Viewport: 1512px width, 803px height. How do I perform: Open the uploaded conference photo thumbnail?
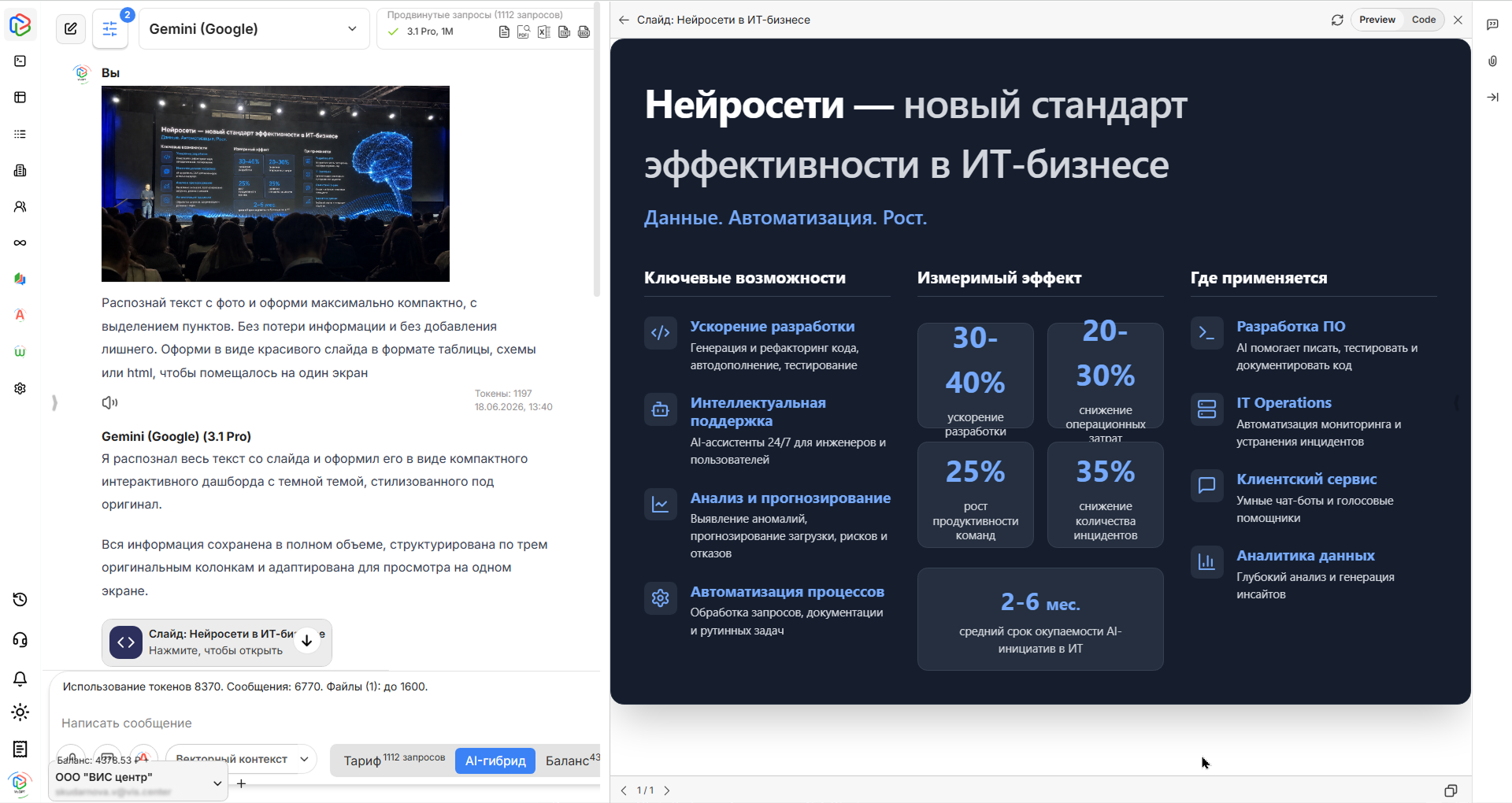coord(276,183)
